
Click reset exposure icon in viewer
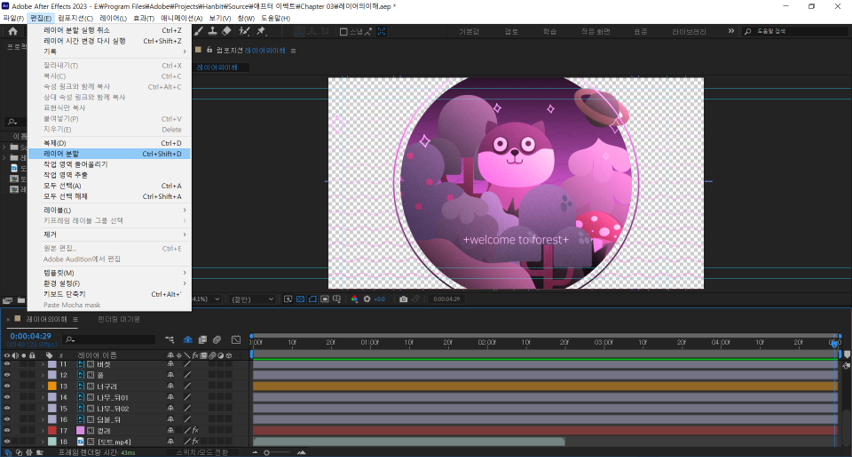point(367,299)
